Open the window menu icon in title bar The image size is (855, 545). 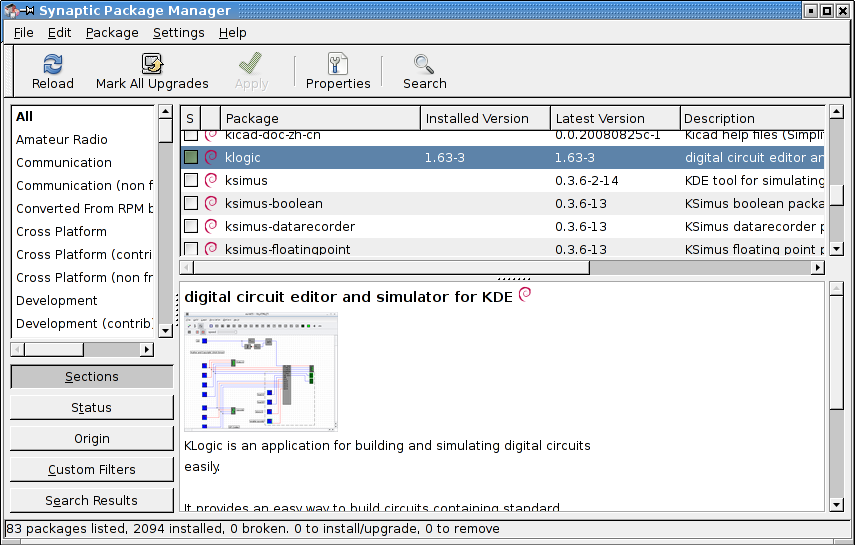point(11,10)
